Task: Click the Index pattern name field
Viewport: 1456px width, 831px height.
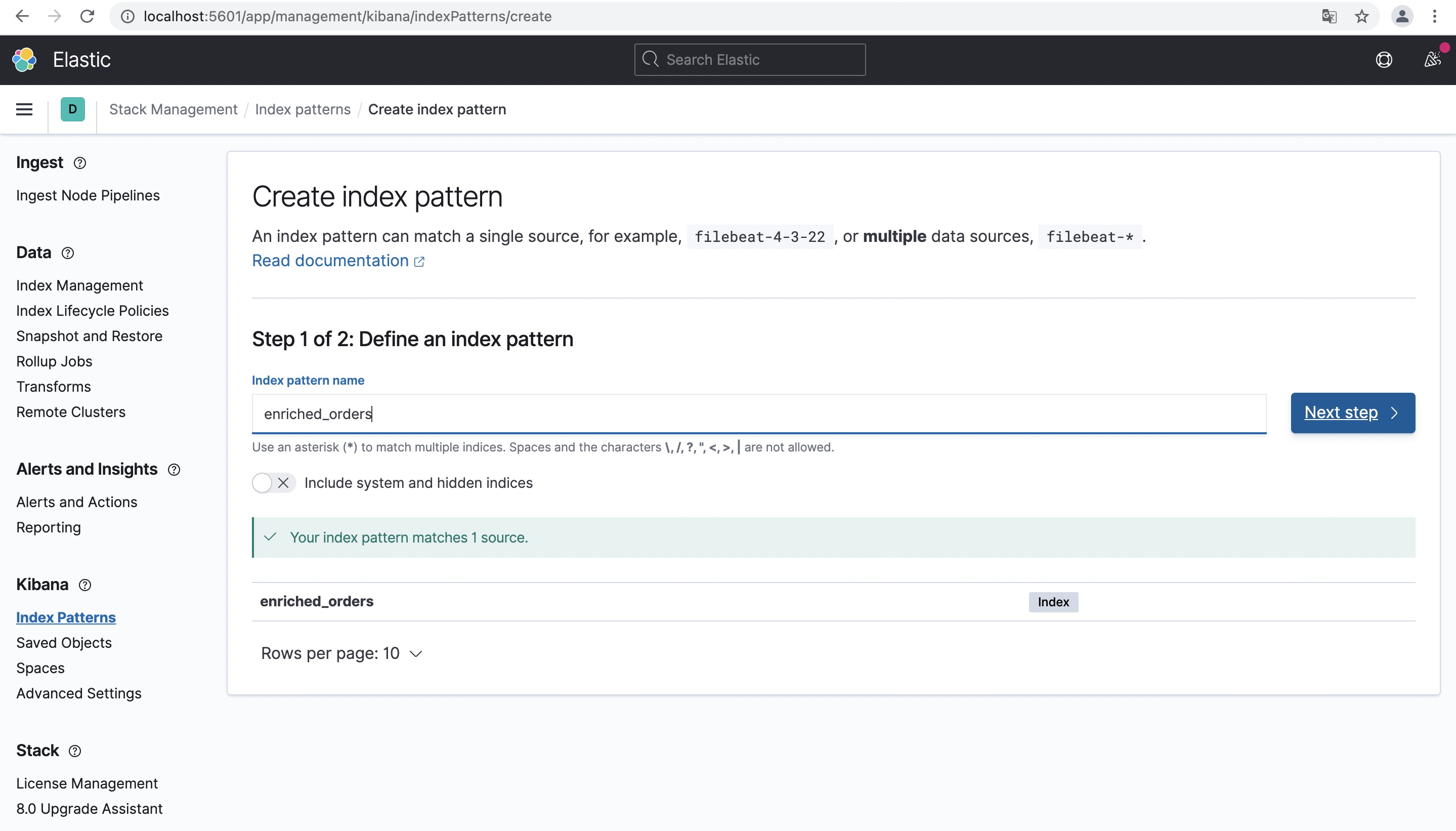Action: pyautogui.click(x=759, y=414)
